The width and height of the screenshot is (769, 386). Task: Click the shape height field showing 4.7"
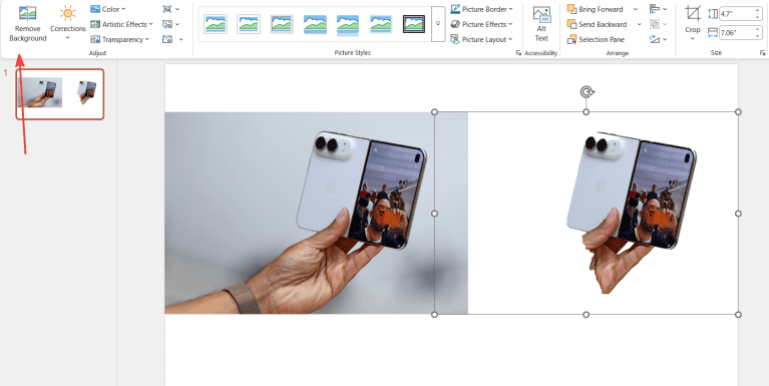click(737, 14)
